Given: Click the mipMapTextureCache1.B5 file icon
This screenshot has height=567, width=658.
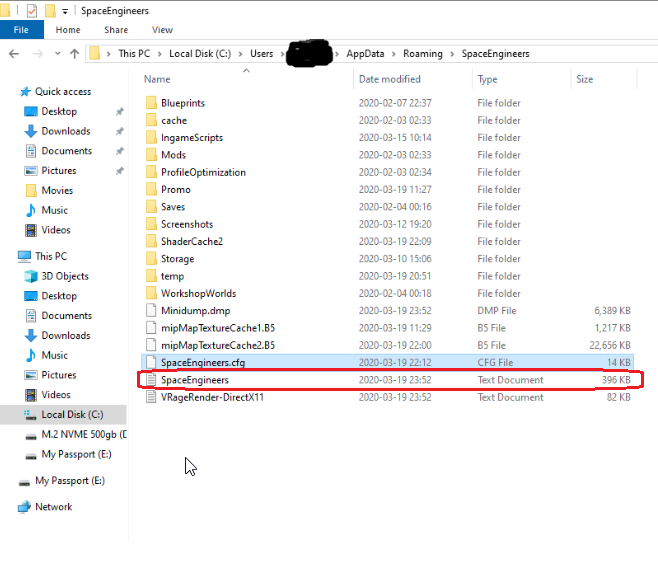Looking at the screenshot, I should (x=151, y=328).
